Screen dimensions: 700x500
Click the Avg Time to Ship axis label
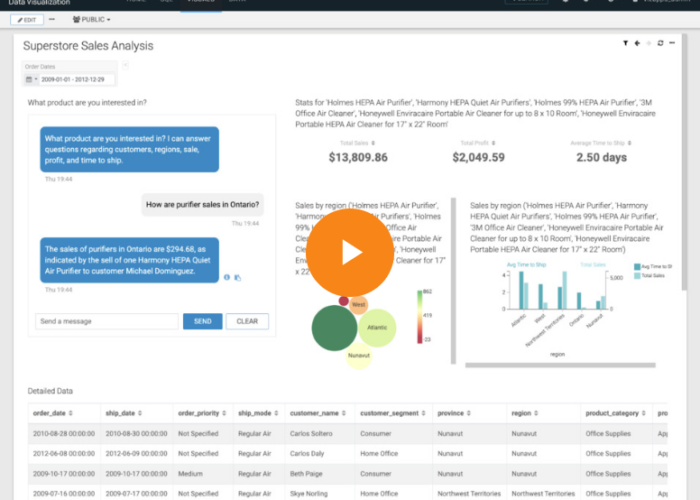(526, 265)
